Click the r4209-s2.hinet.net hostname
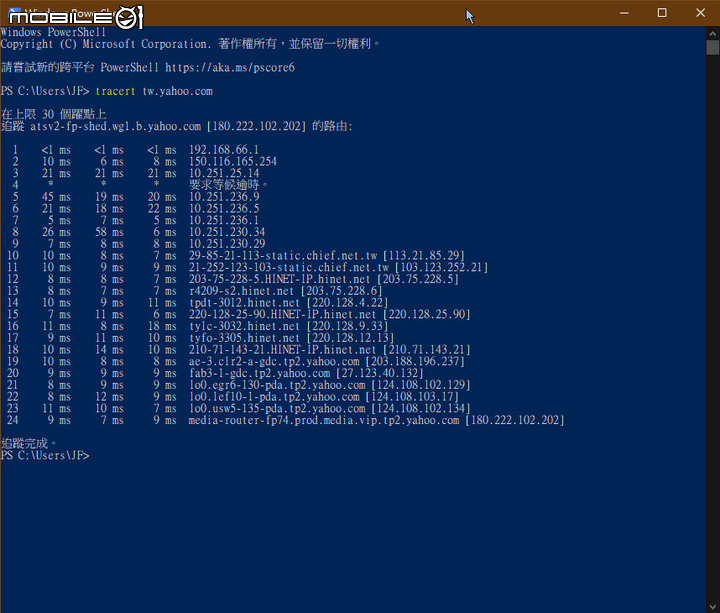Viewport: 720px width, 613px height. pos(241,291)
